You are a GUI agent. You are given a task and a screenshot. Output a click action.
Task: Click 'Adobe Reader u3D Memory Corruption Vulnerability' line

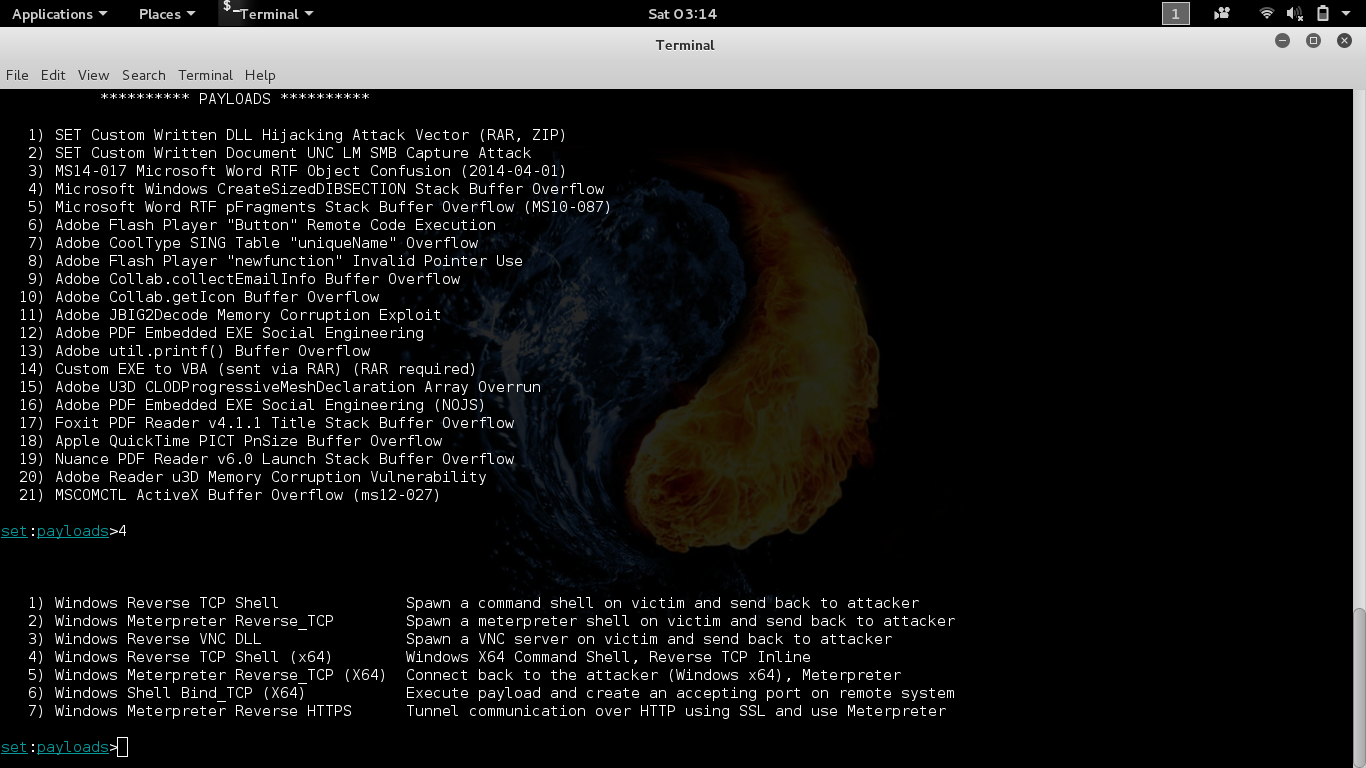[270, 477]
